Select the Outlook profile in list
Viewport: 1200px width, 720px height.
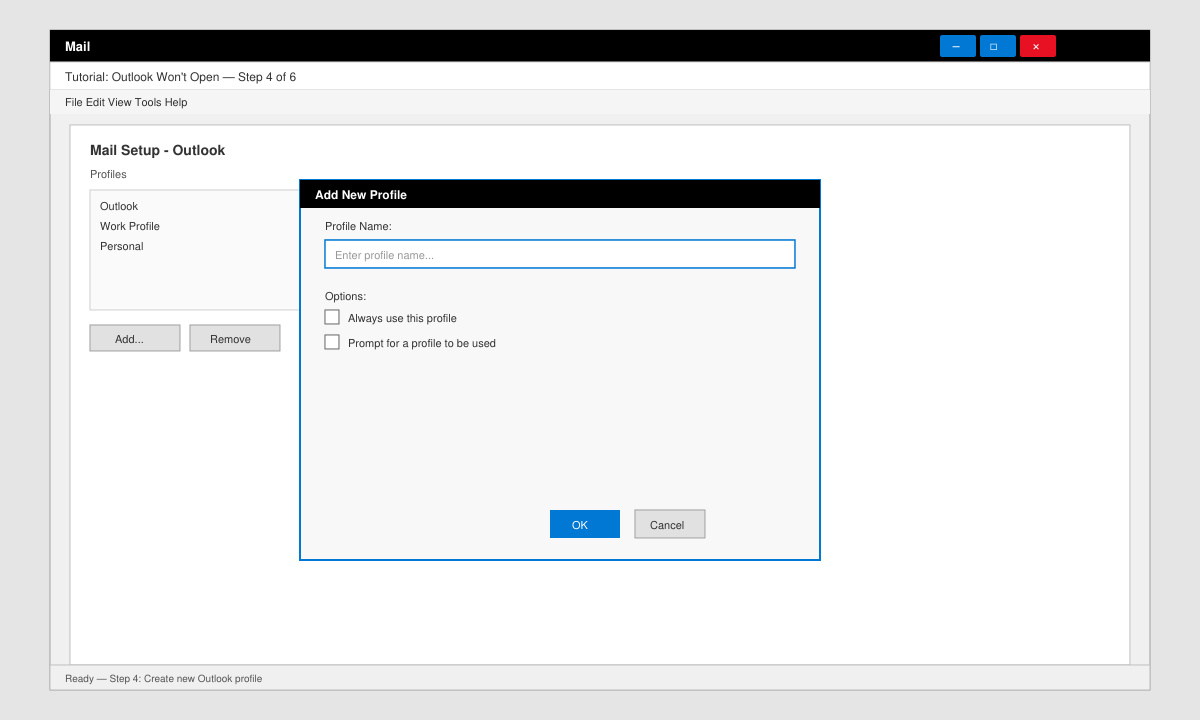119,206
